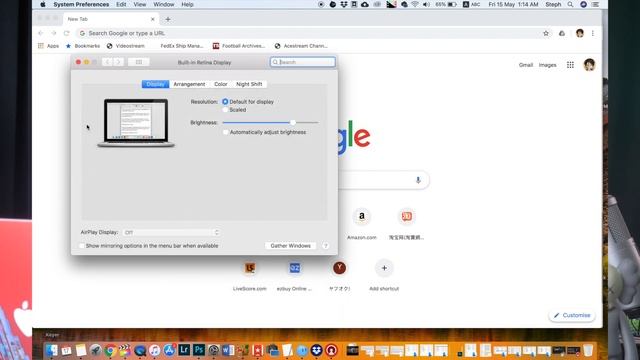
Task: Open the Wi-Fi menu bar icon
Action: 415,4
